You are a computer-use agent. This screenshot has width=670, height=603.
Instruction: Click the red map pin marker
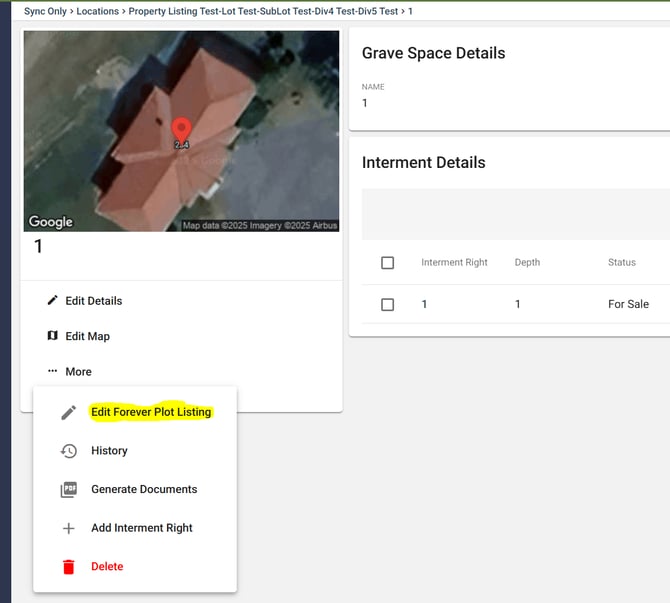(x=181, y=130)
